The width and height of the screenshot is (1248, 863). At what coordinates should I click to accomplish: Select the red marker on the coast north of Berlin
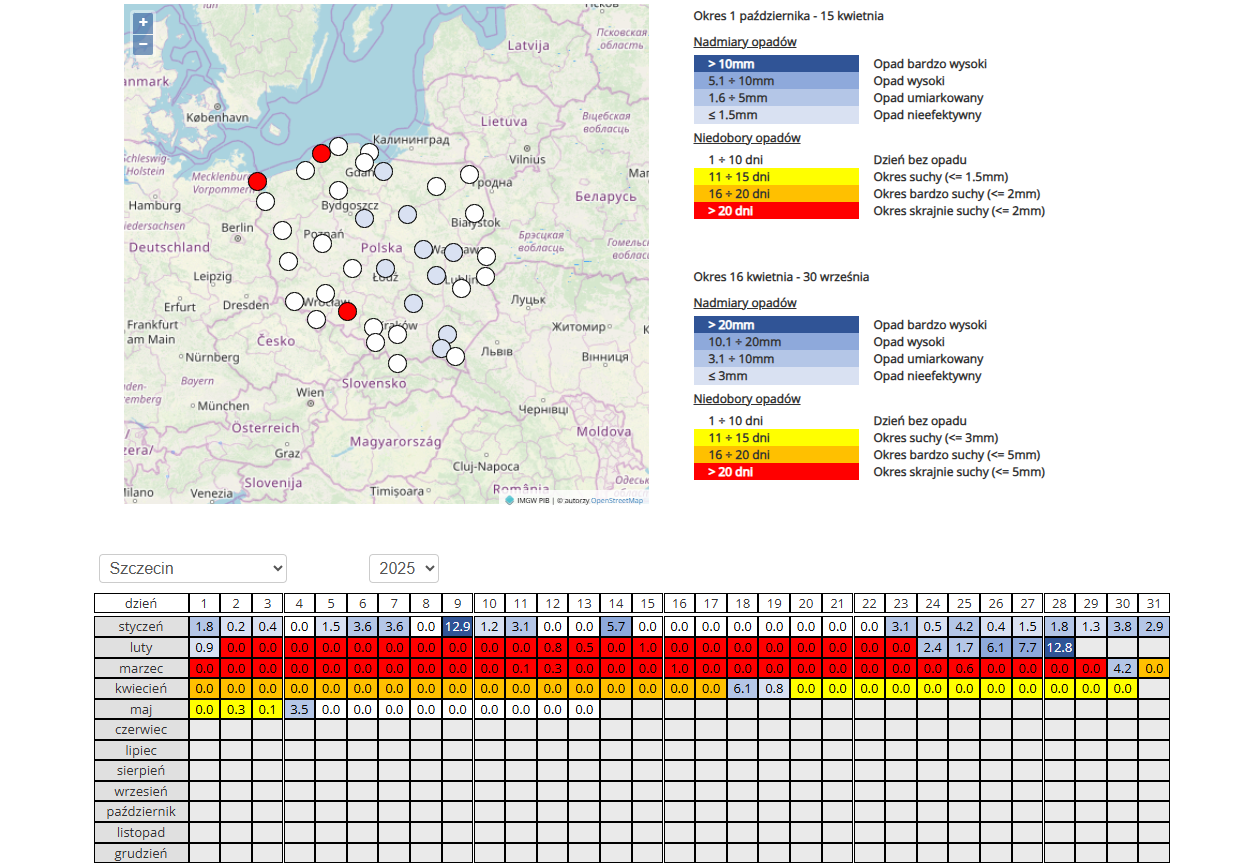click(x=257, y=181)
